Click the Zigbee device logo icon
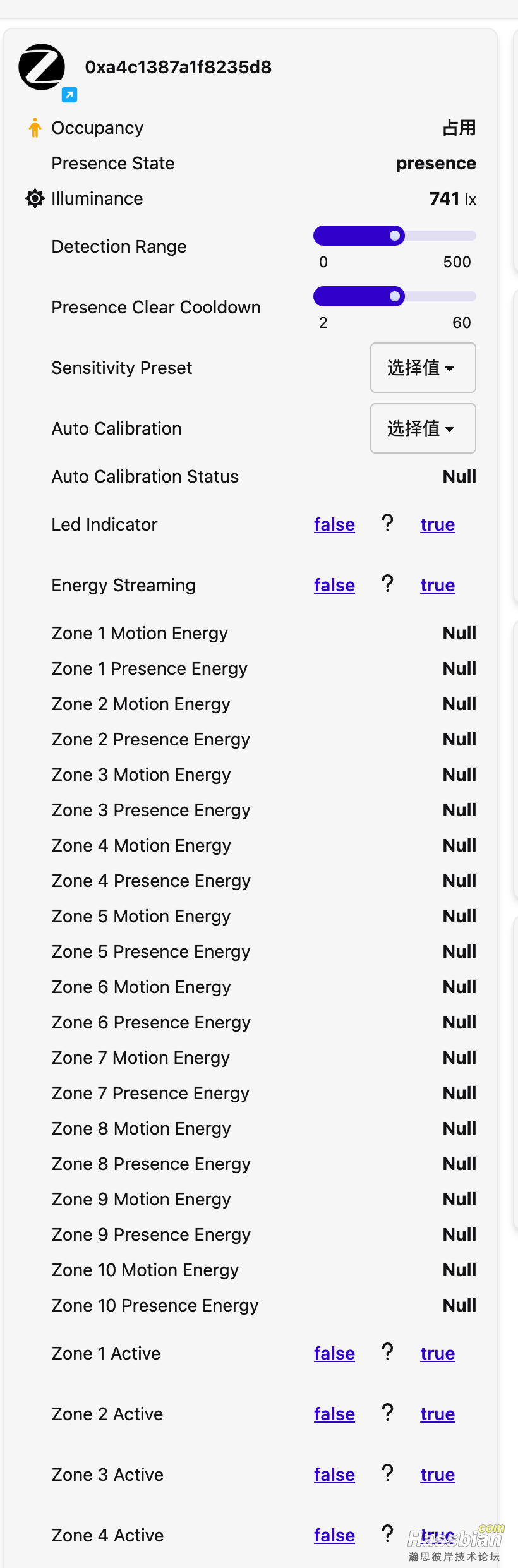Screen dimensions: 518x1568 point(42,67)
